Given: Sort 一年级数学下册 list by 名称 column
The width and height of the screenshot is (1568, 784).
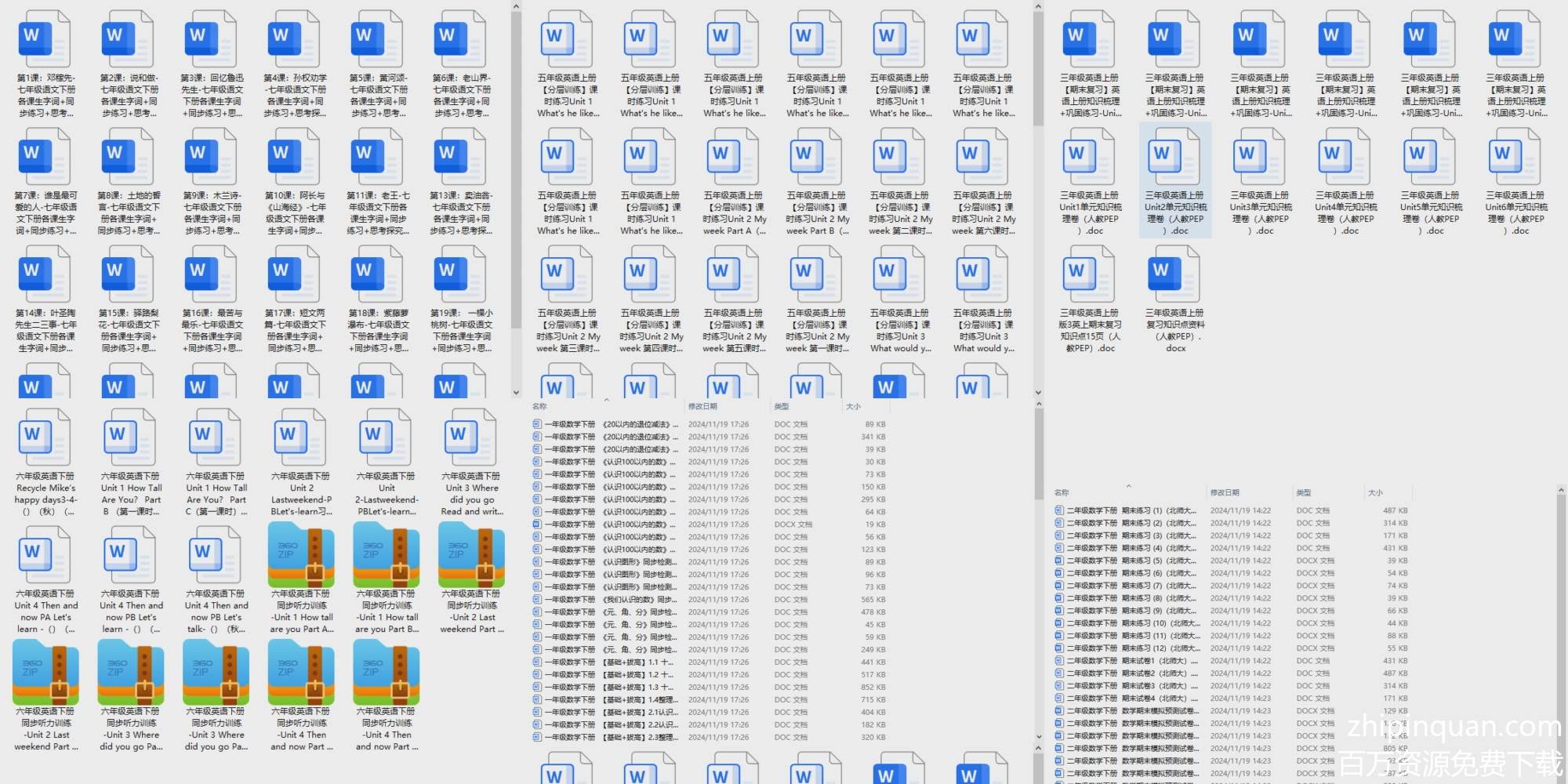Looking at the screenshot, I should pyautogui.click(x=539, y=407).
